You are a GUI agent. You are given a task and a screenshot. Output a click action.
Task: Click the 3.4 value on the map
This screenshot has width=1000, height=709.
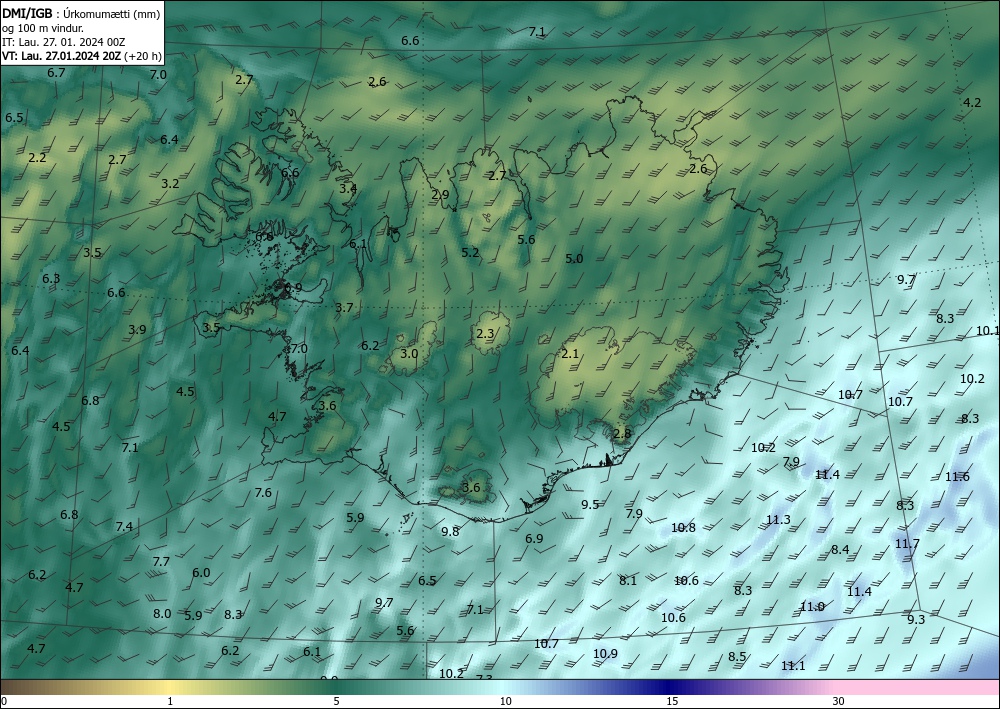pos(348,188)
